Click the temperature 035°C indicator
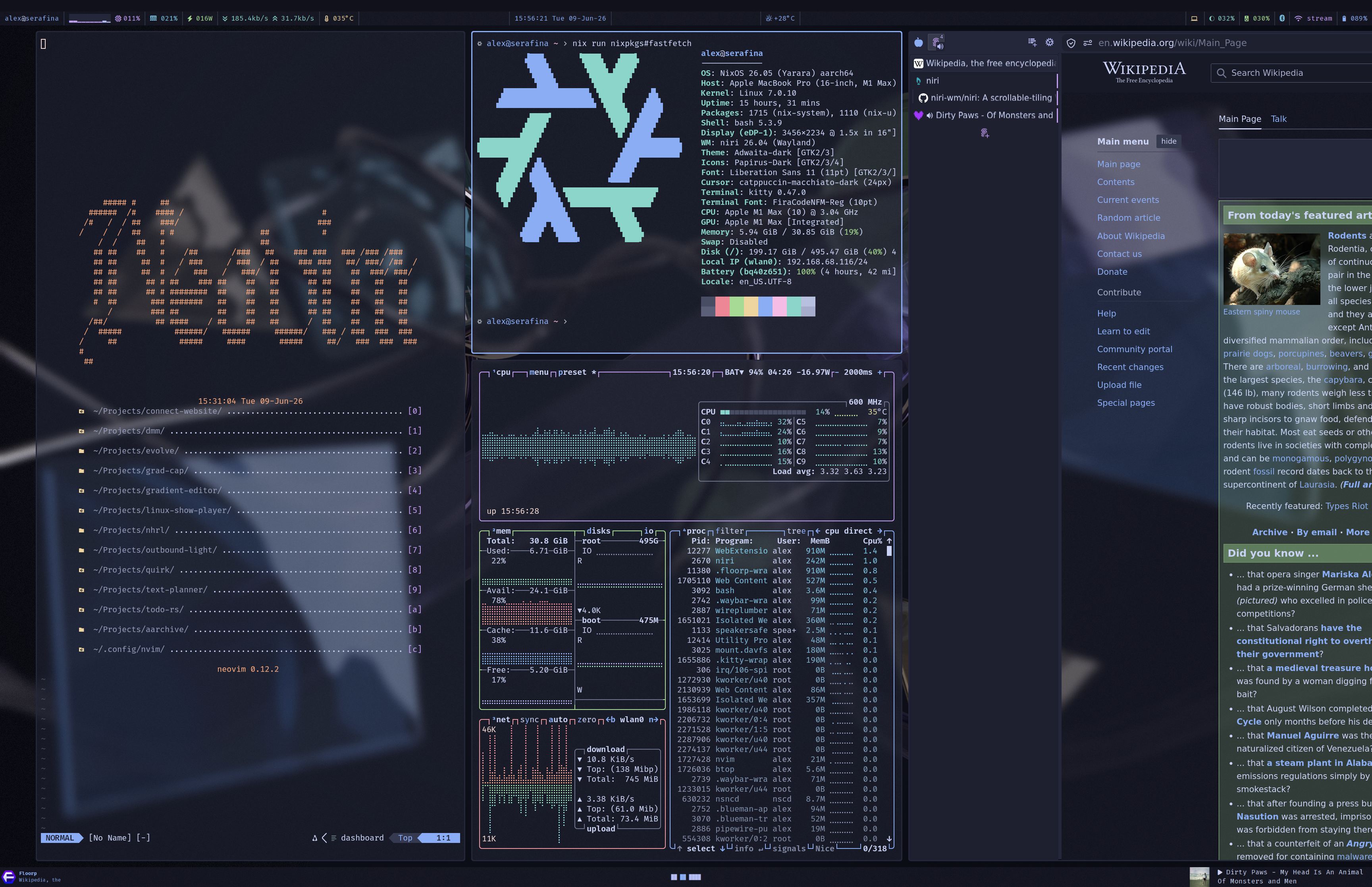Screen dimensions: 1372x887 tap(339, 18)
